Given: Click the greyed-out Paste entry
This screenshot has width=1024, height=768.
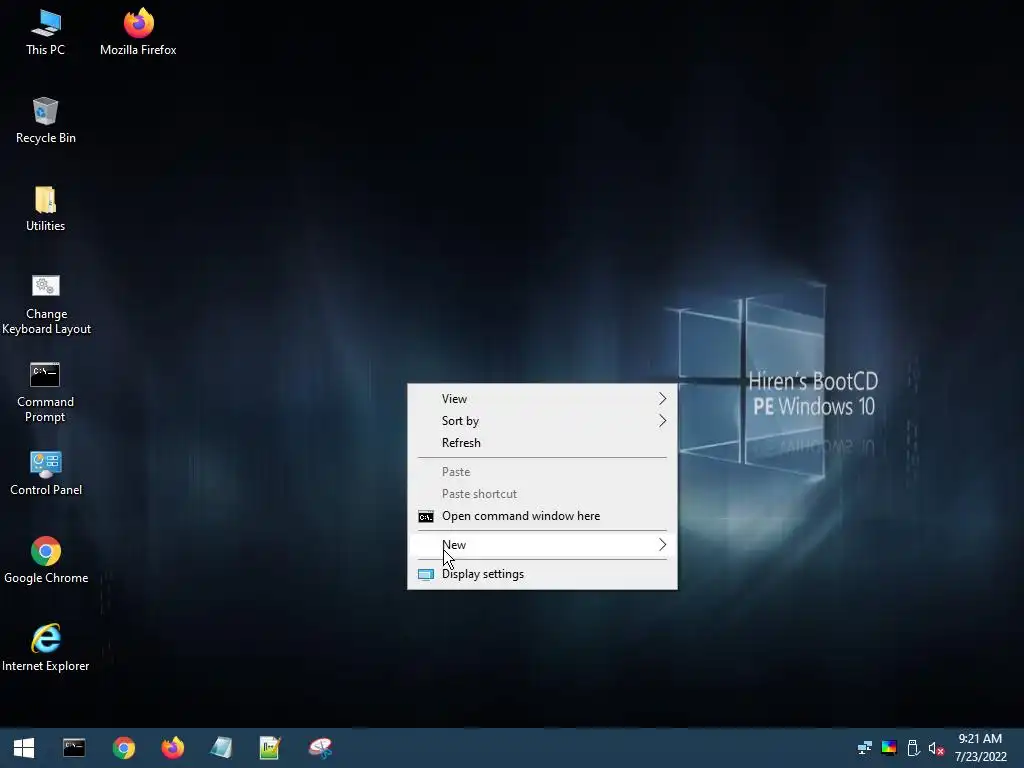Looking at the screenshot, I should coord(542,472).
